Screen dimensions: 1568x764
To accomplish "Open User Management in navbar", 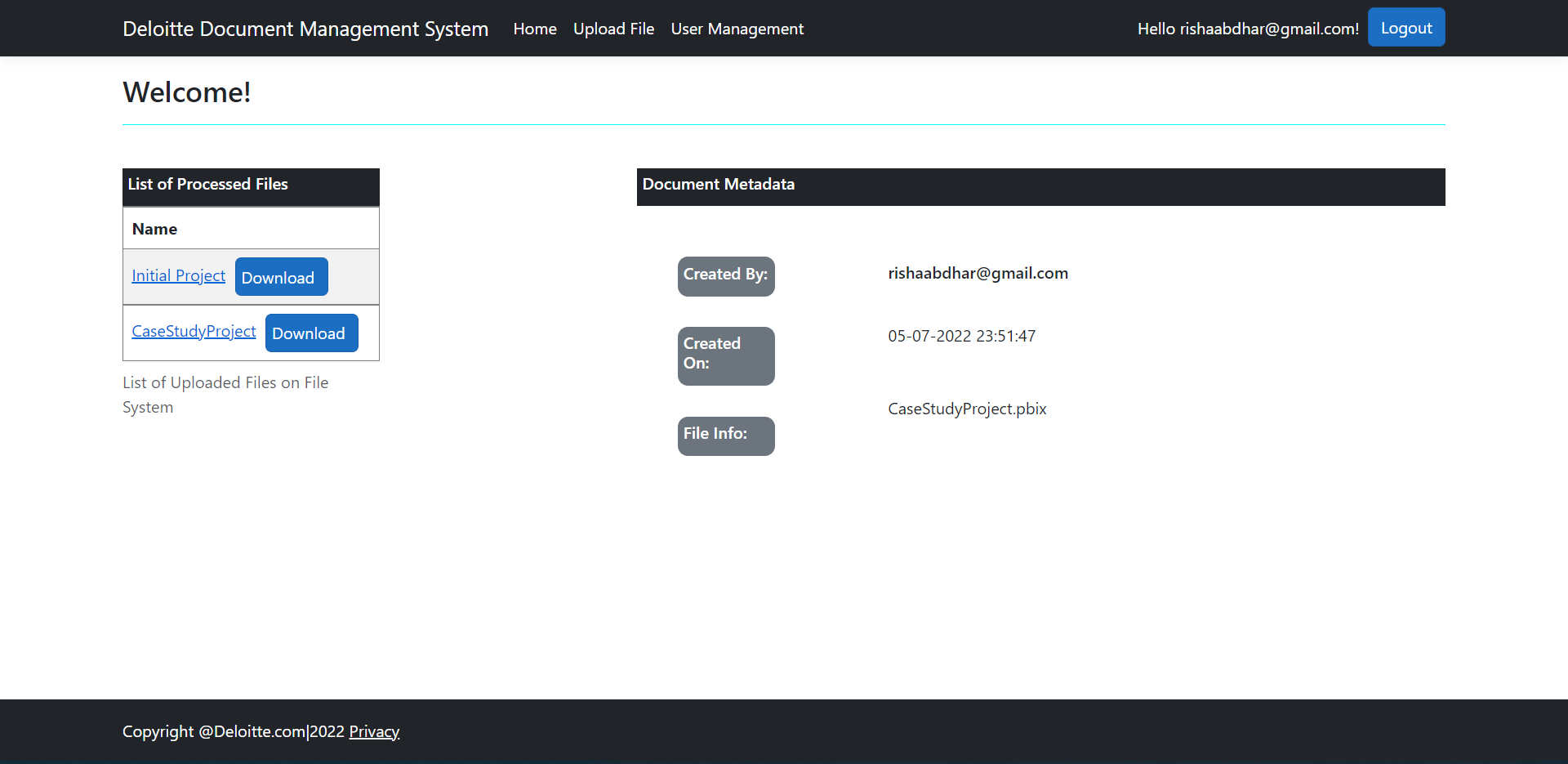I will click(x=737, y=29).
